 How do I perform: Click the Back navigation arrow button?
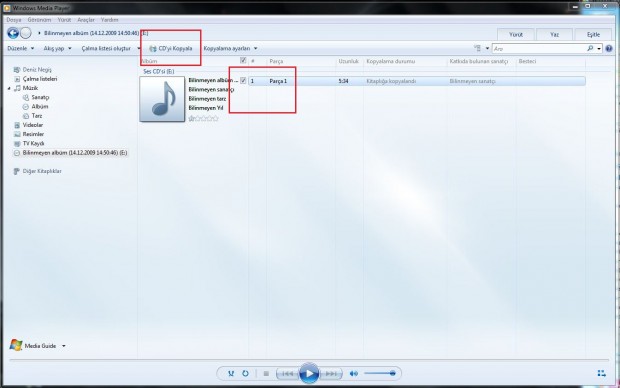pyautogui.click(x=13, y=33)
